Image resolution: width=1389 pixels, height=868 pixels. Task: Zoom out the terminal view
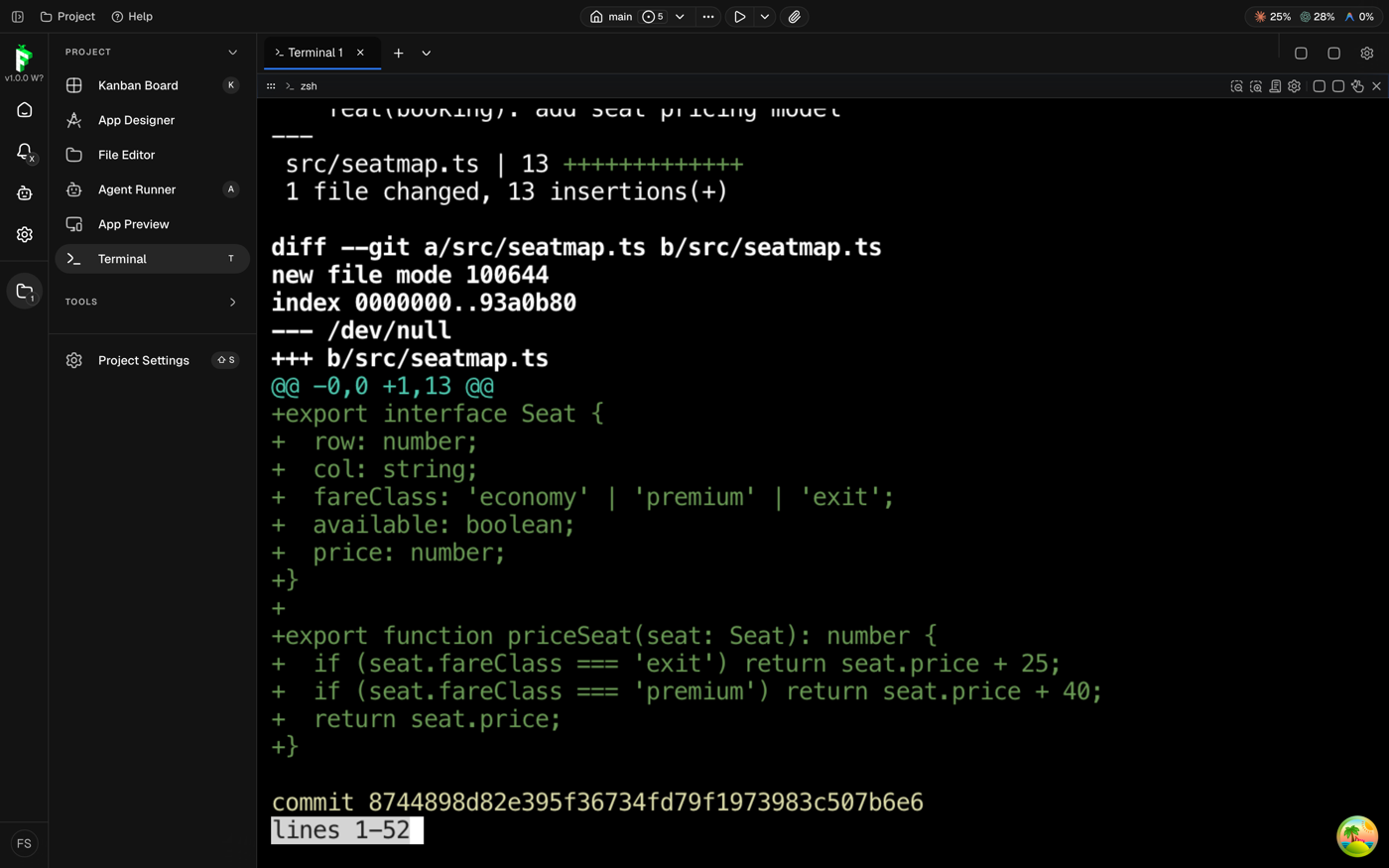[1236, 86]
